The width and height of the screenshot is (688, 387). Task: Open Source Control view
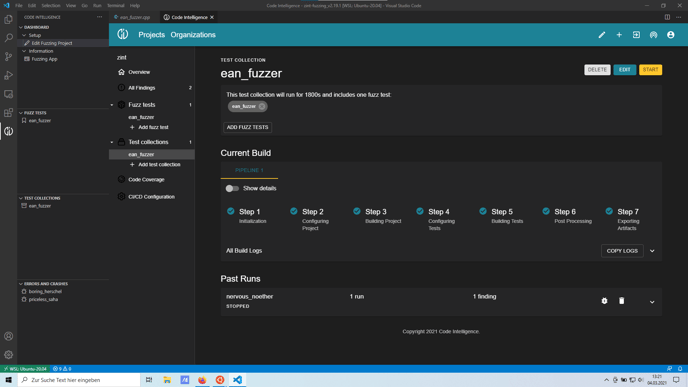8,57
